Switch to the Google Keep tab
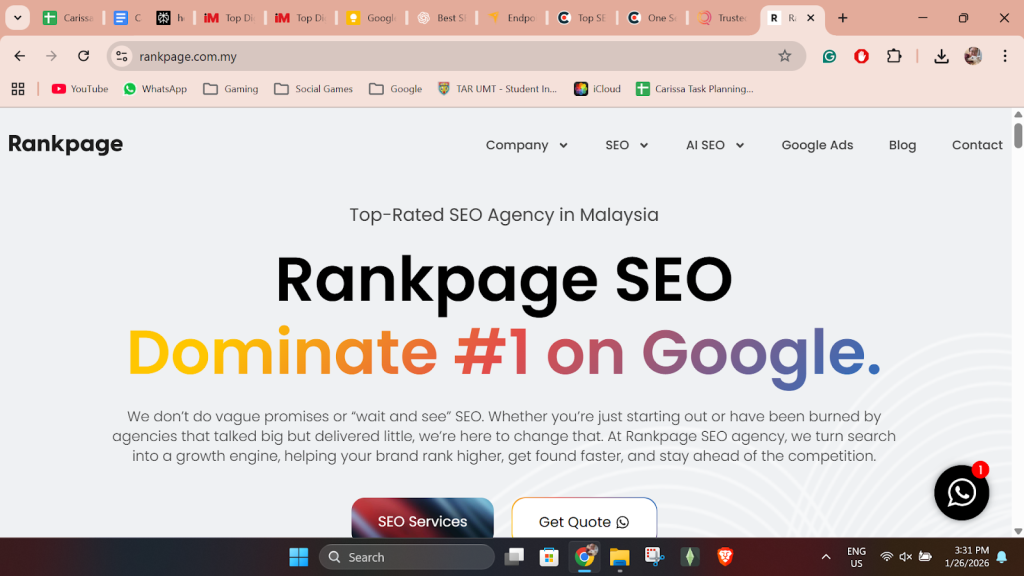 point(370,18)
